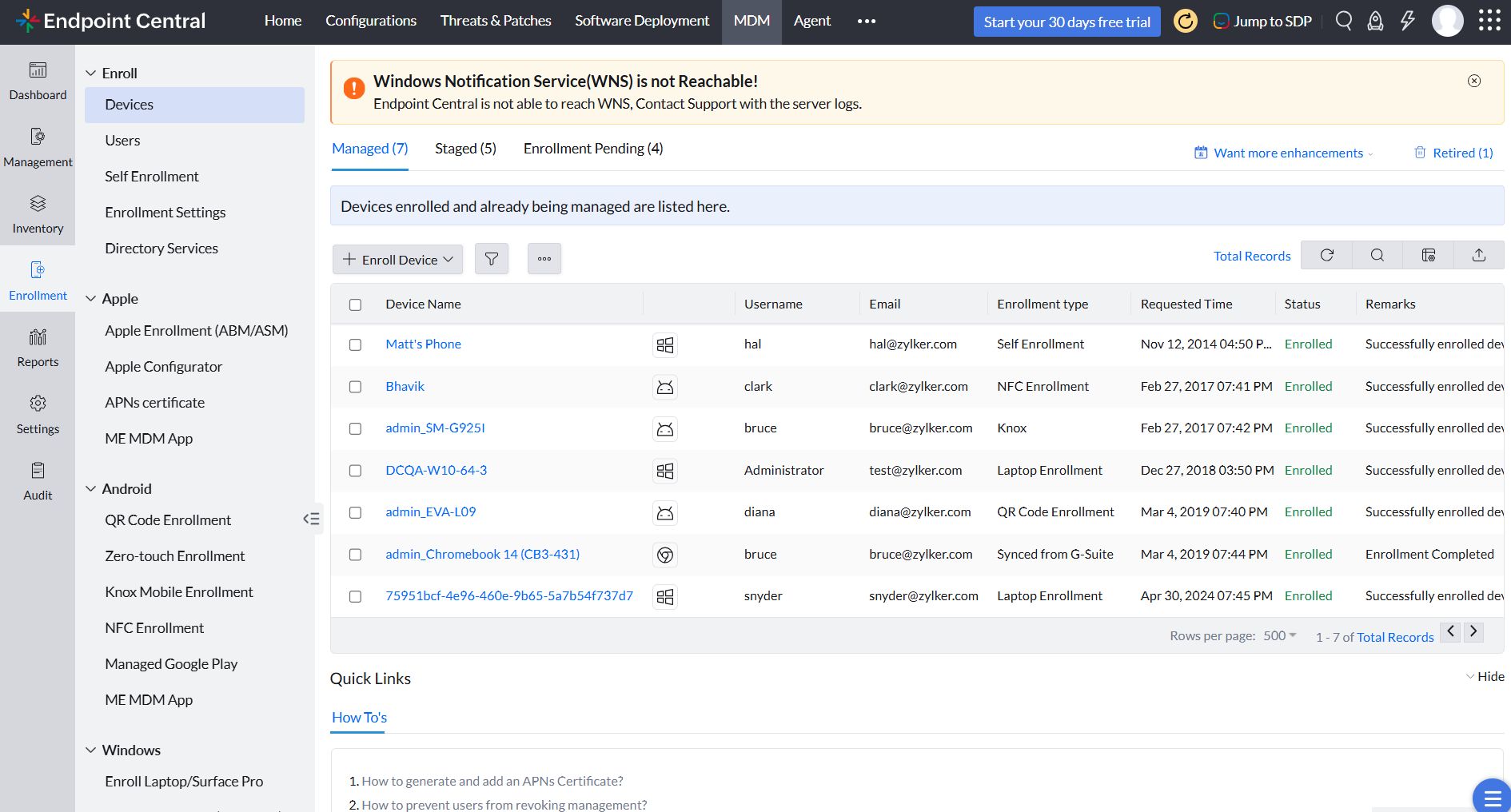1511x812 pixels.
Task: Open the Management sidebar section
Action: tap(38, 148)
